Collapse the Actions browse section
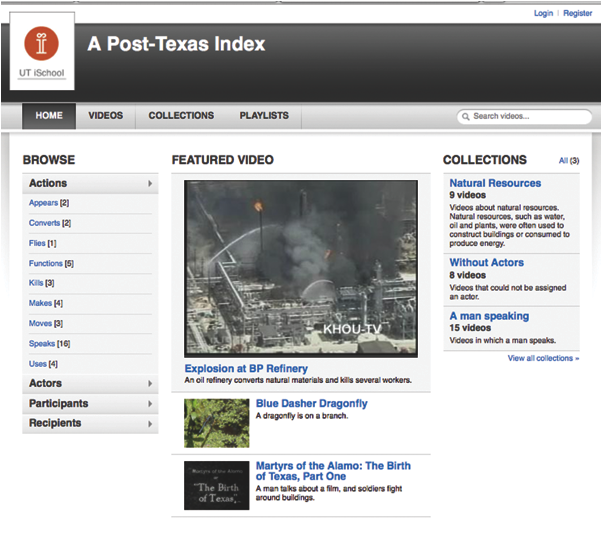602x550 pixels. 90,183
